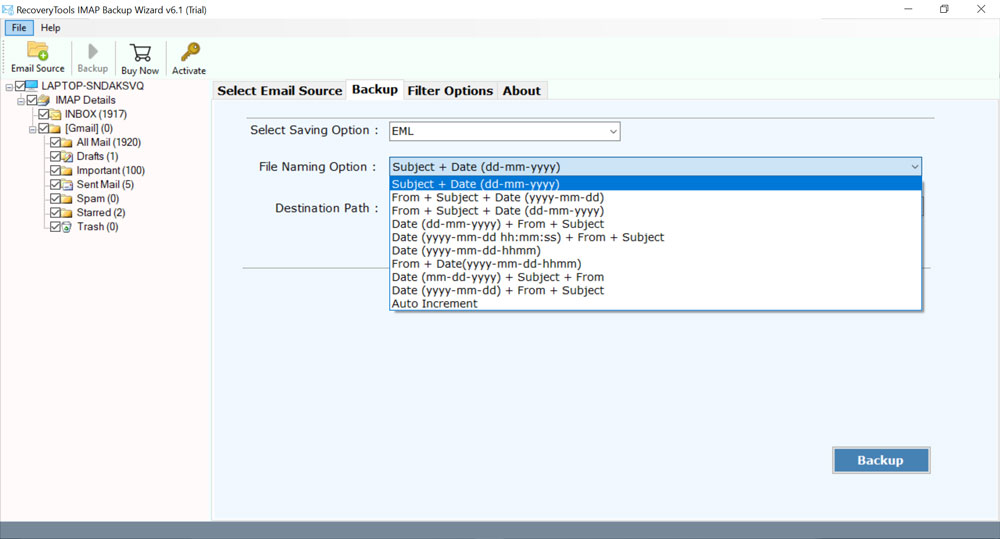Click the Spam folder icon
1000x539 pixels.
(67, 198)
